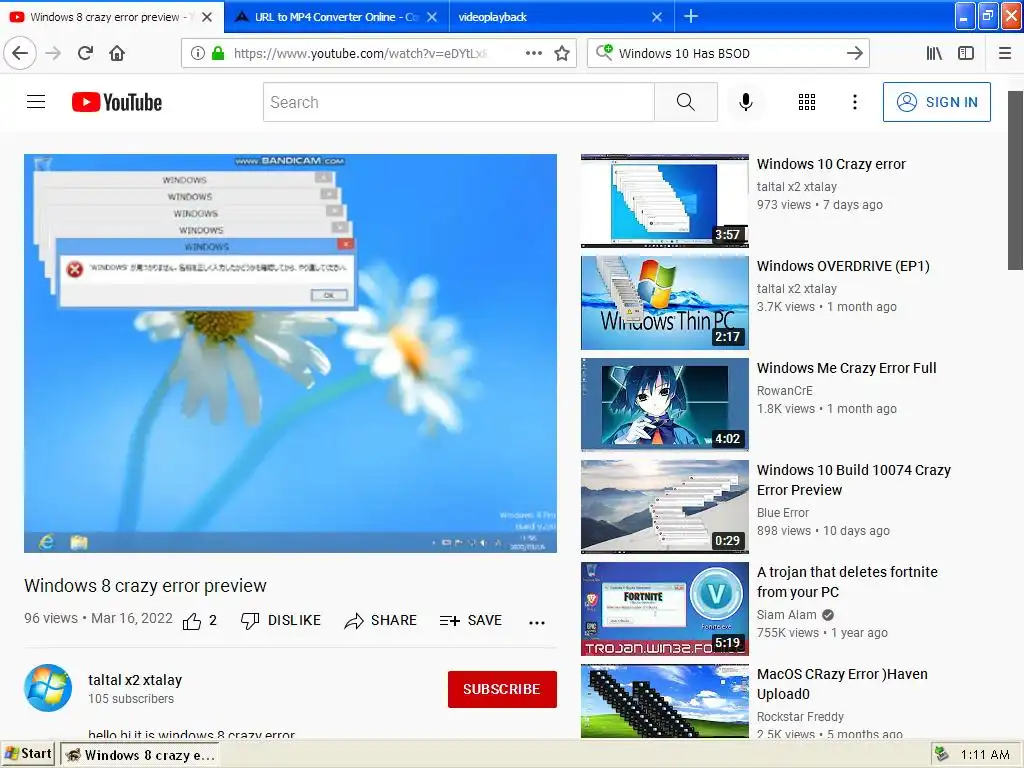Click the YouTube search magnifier button
The height and width of the screenshot is (768, 1024).
click(x=686, y=102)
